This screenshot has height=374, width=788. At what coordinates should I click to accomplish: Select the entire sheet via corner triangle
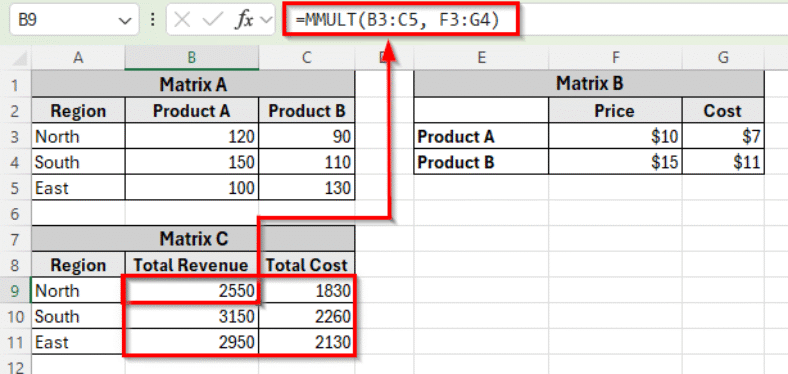20,58
